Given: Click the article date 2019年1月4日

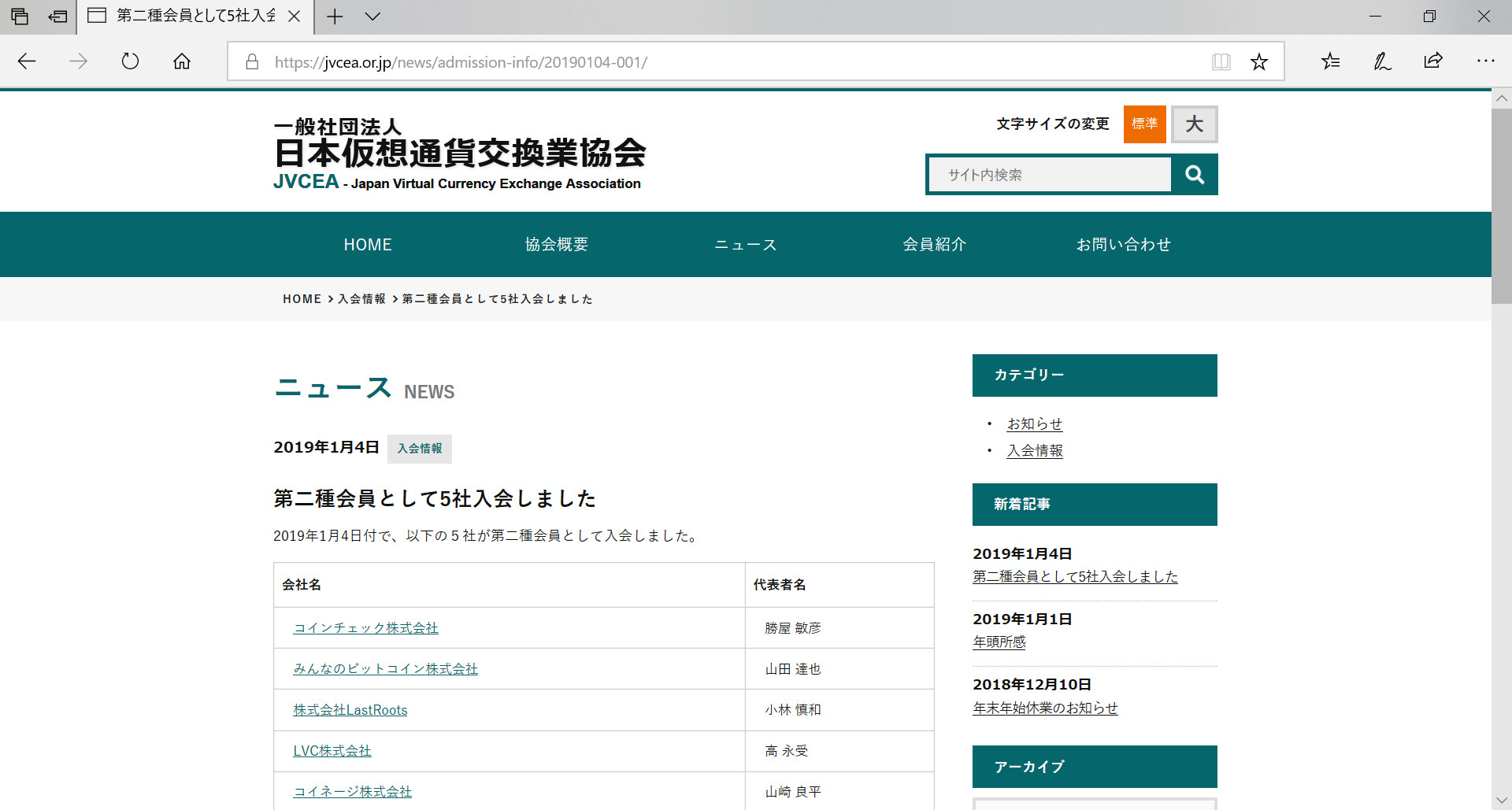Looking at the screenshot, I should (326, 448).
